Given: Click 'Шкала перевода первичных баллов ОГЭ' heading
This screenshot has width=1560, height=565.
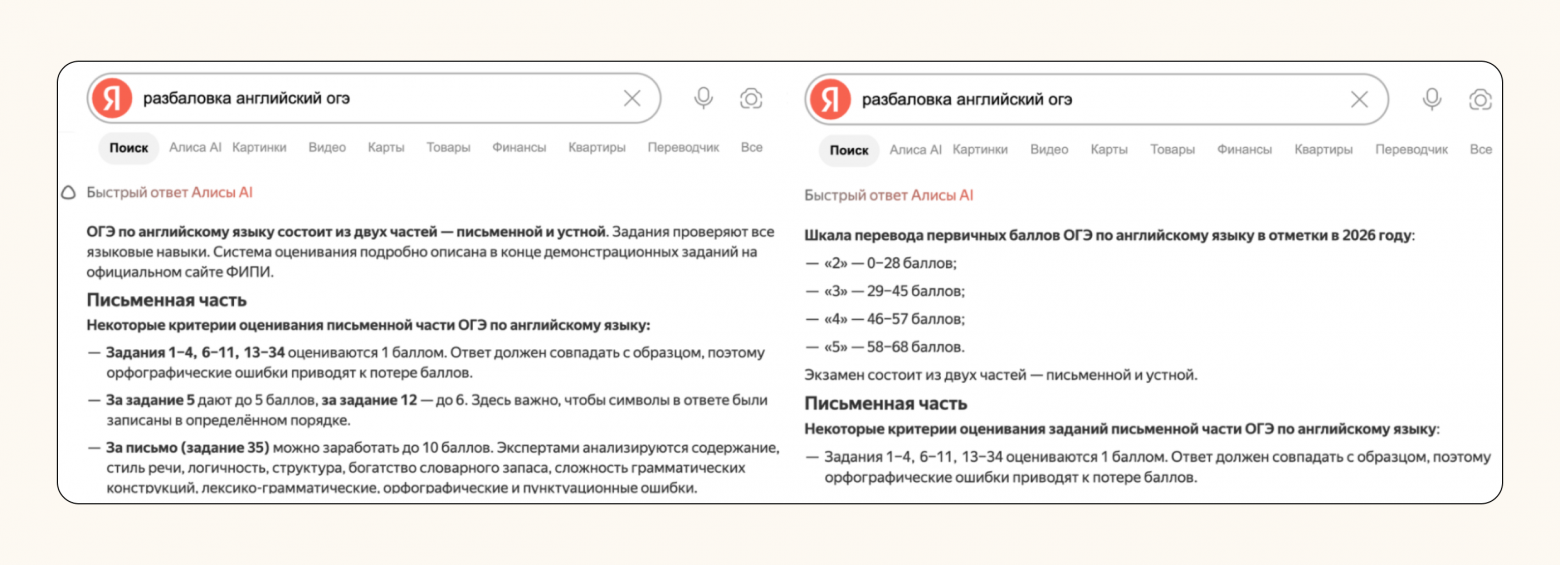Looking at the screenshot, I should point(1110,236).
